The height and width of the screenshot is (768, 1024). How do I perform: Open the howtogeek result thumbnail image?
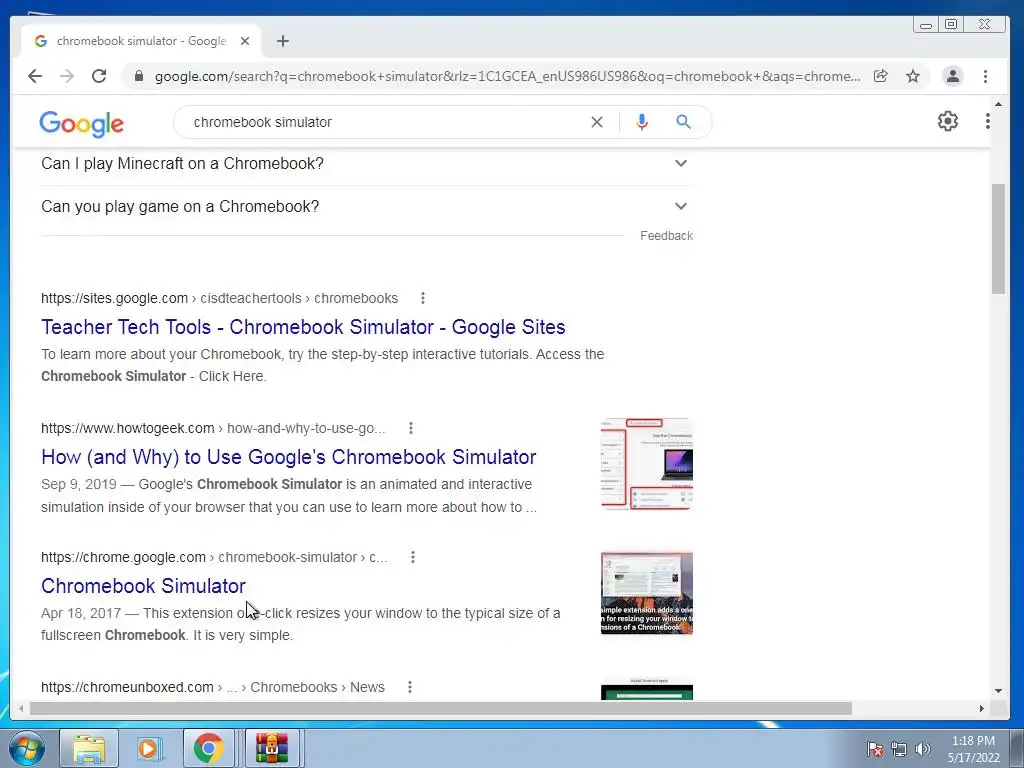[647, 464]
